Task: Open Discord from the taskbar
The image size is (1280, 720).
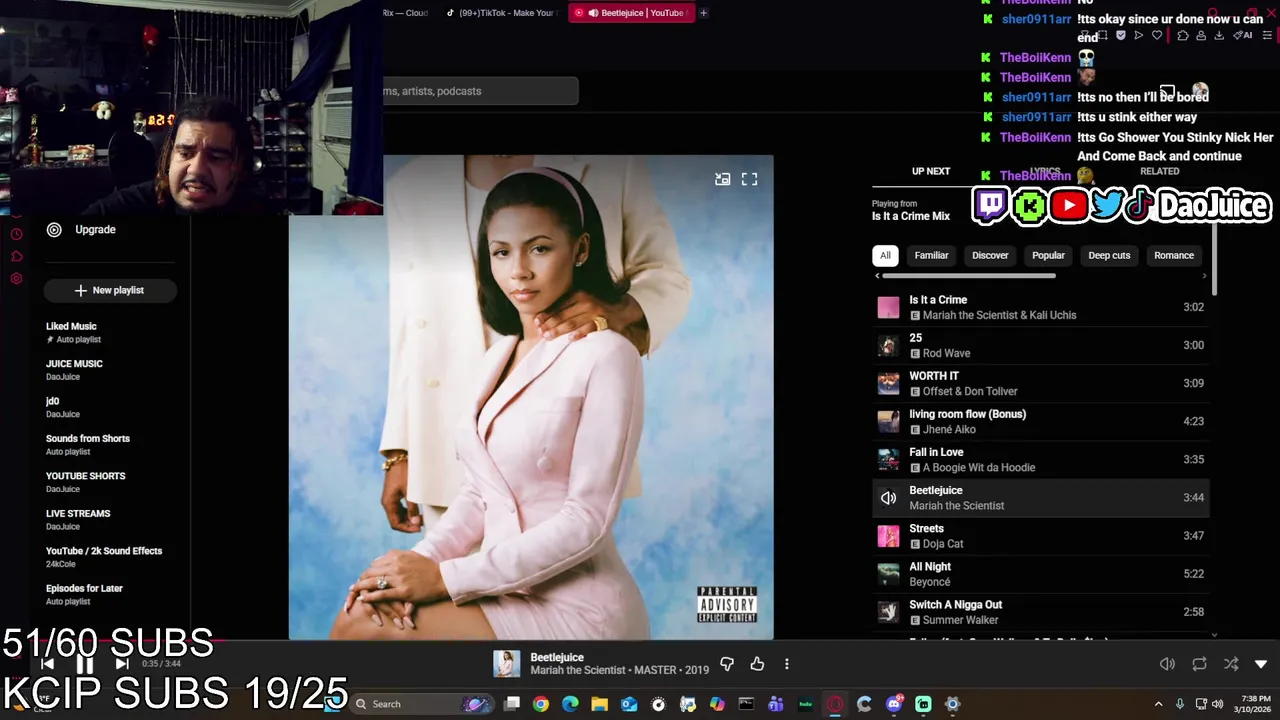Action: pos(894,704)
